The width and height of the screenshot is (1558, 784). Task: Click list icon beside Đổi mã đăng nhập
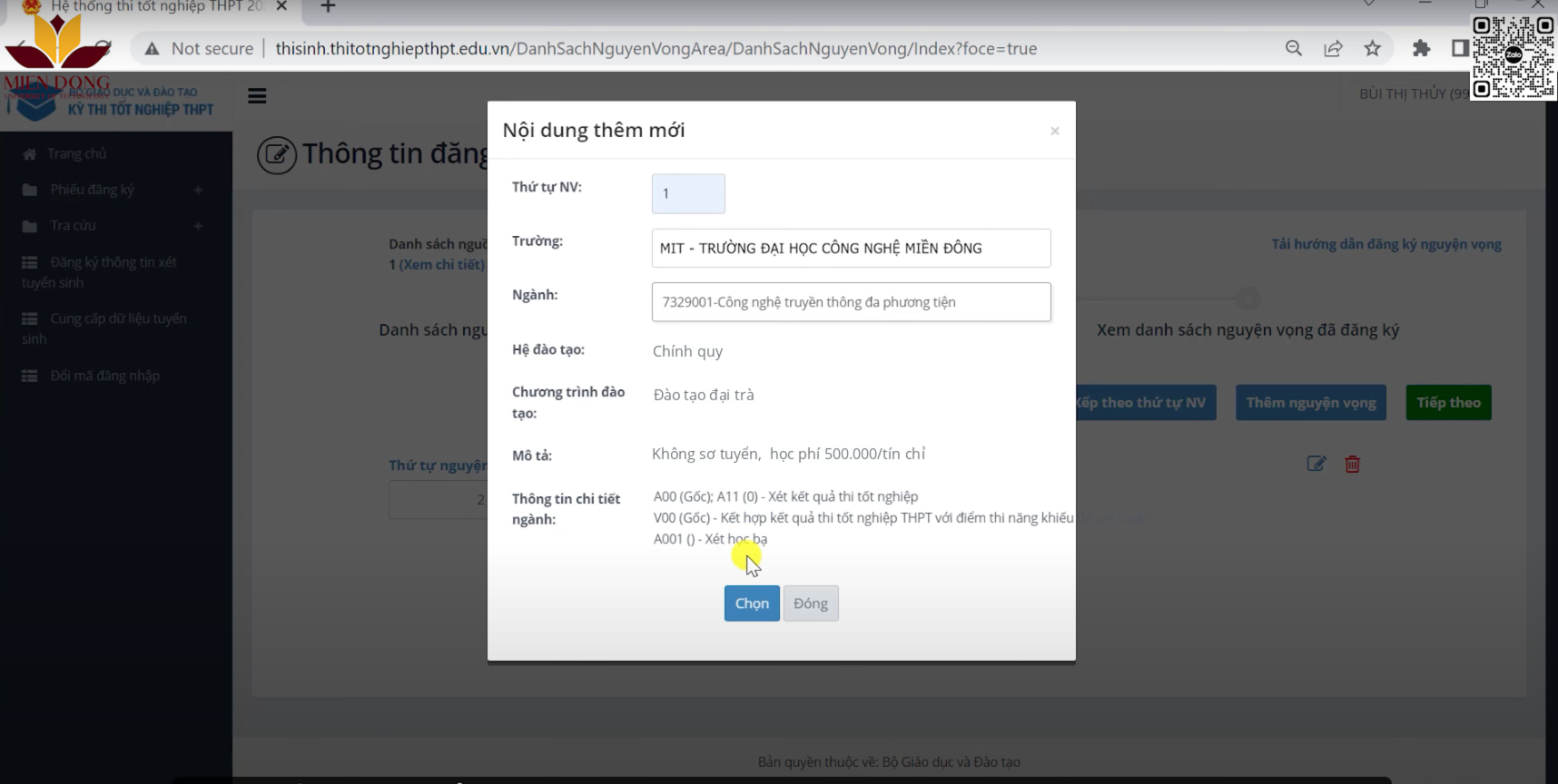pyautogui.click(x=29, y=376)
